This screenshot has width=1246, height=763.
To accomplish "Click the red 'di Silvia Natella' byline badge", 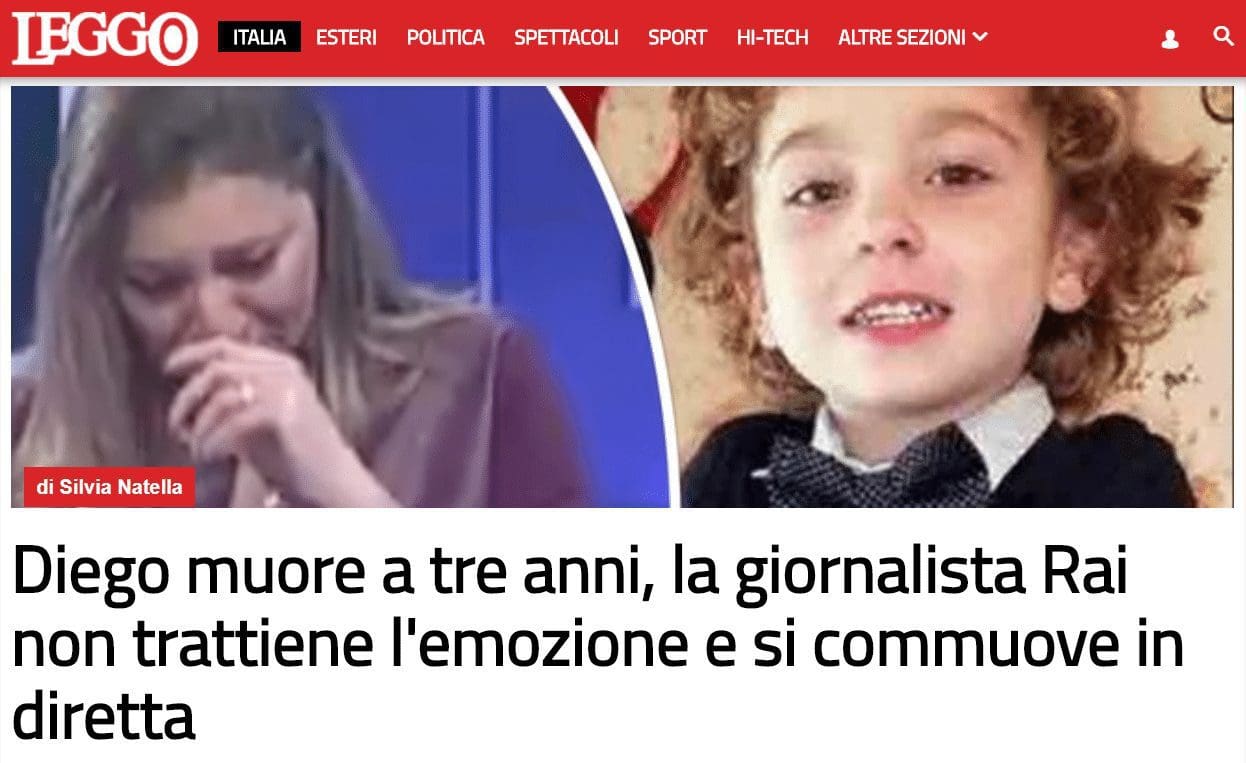I will pos(109,487).
